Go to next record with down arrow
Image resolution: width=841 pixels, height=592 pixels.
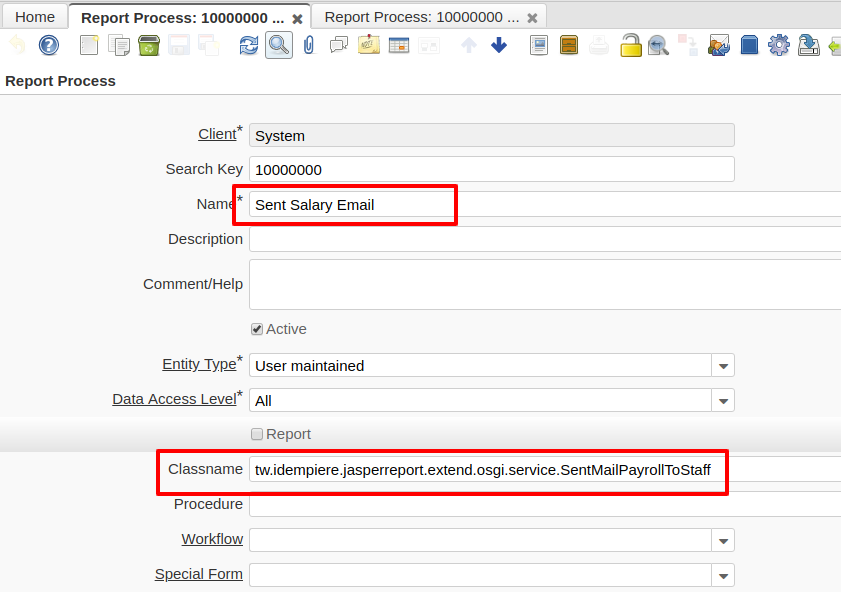498,45
